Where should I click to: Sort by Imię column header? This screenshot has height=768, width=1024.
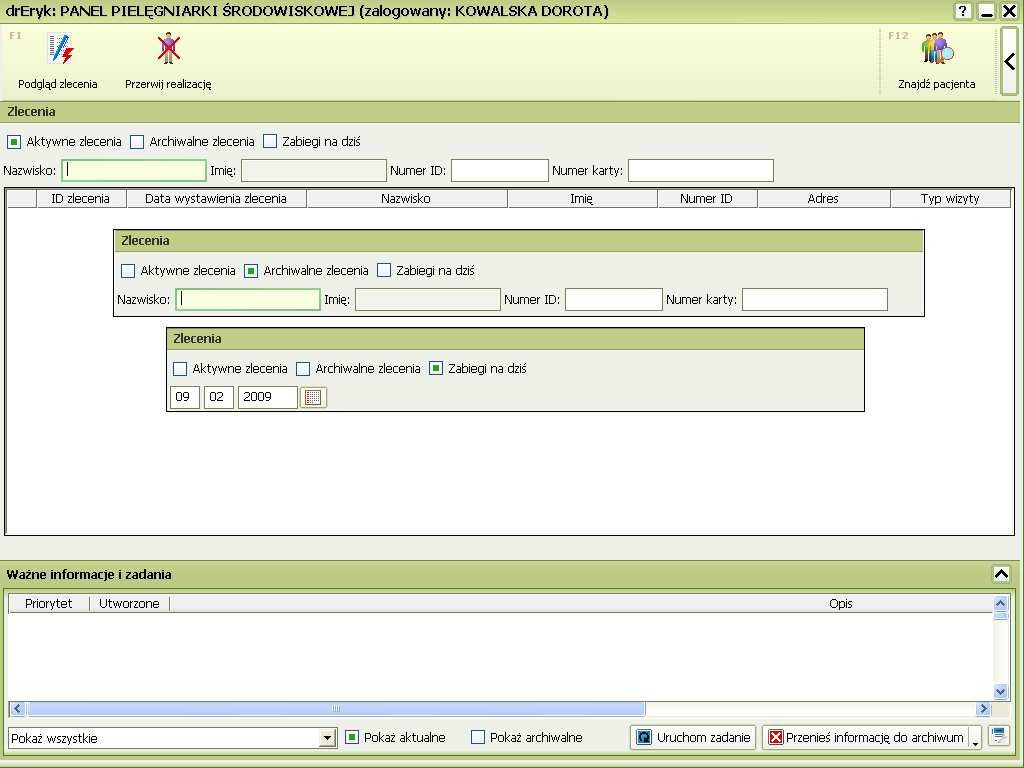click(x=582, y=199)
